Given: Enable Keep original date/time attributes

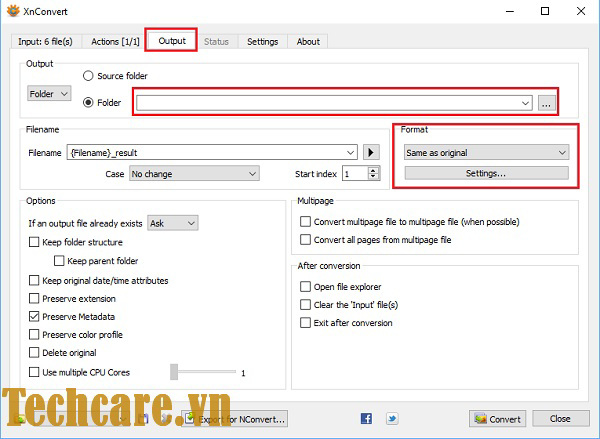Looking at the screenshot, I should 34,281.
